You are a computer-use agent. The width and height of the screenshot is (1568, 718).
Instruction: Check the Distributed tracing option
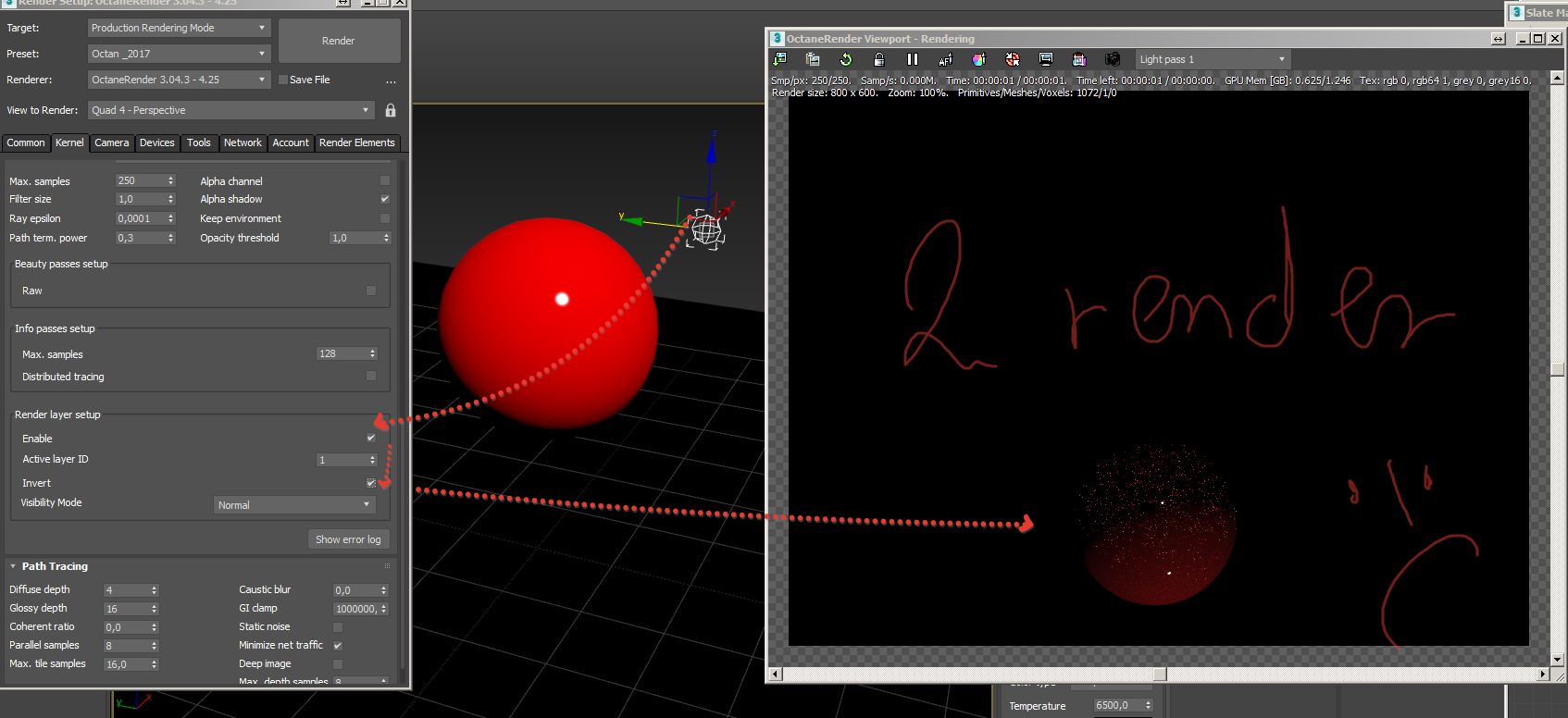371,376
